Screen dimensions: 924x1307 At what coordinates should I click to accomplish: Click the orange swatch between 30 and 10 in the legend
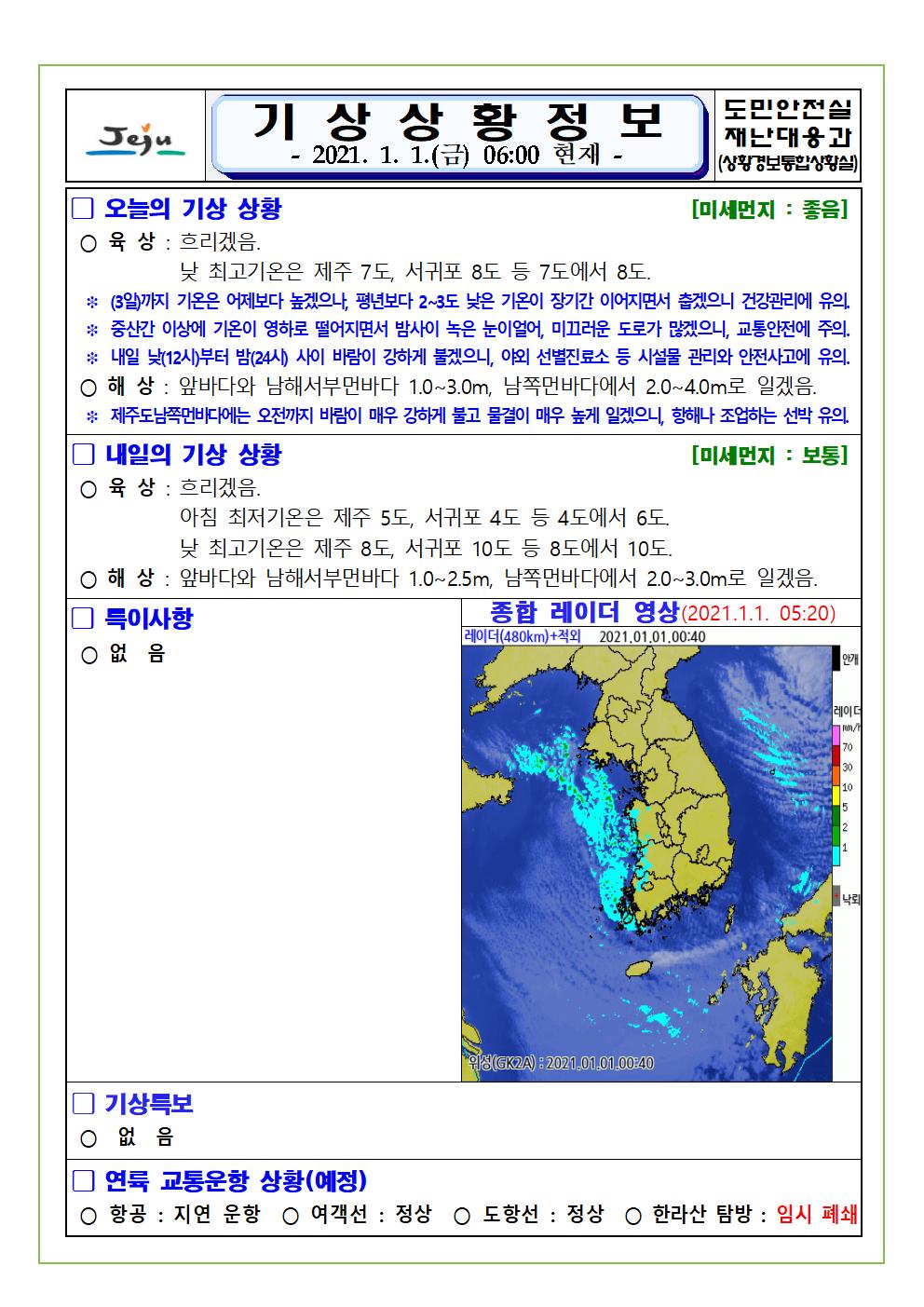pyautogui.click(x=836, y=776)
